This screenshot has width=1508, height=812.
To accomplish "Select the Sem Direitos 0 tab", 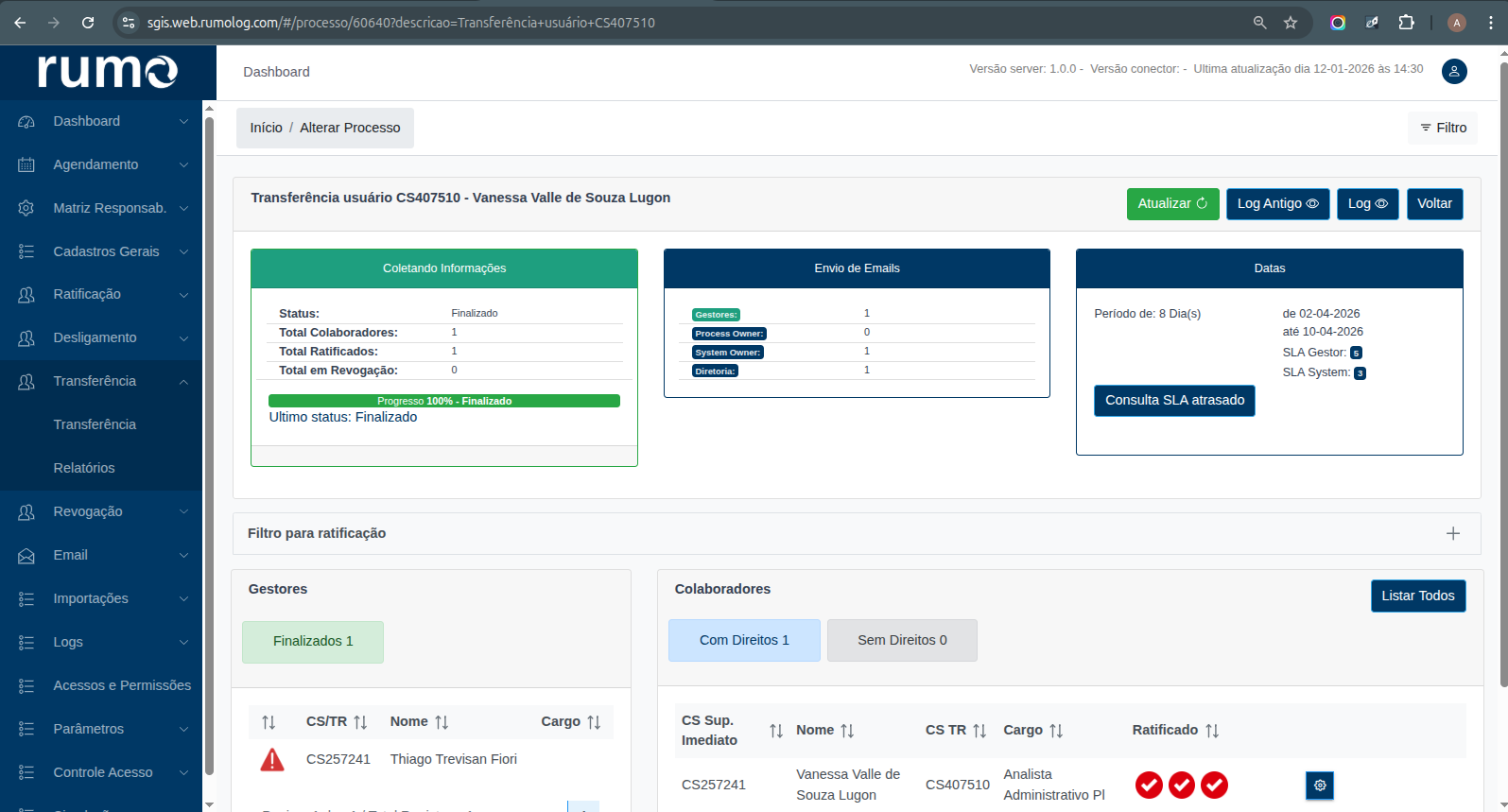I will (902, 641).
